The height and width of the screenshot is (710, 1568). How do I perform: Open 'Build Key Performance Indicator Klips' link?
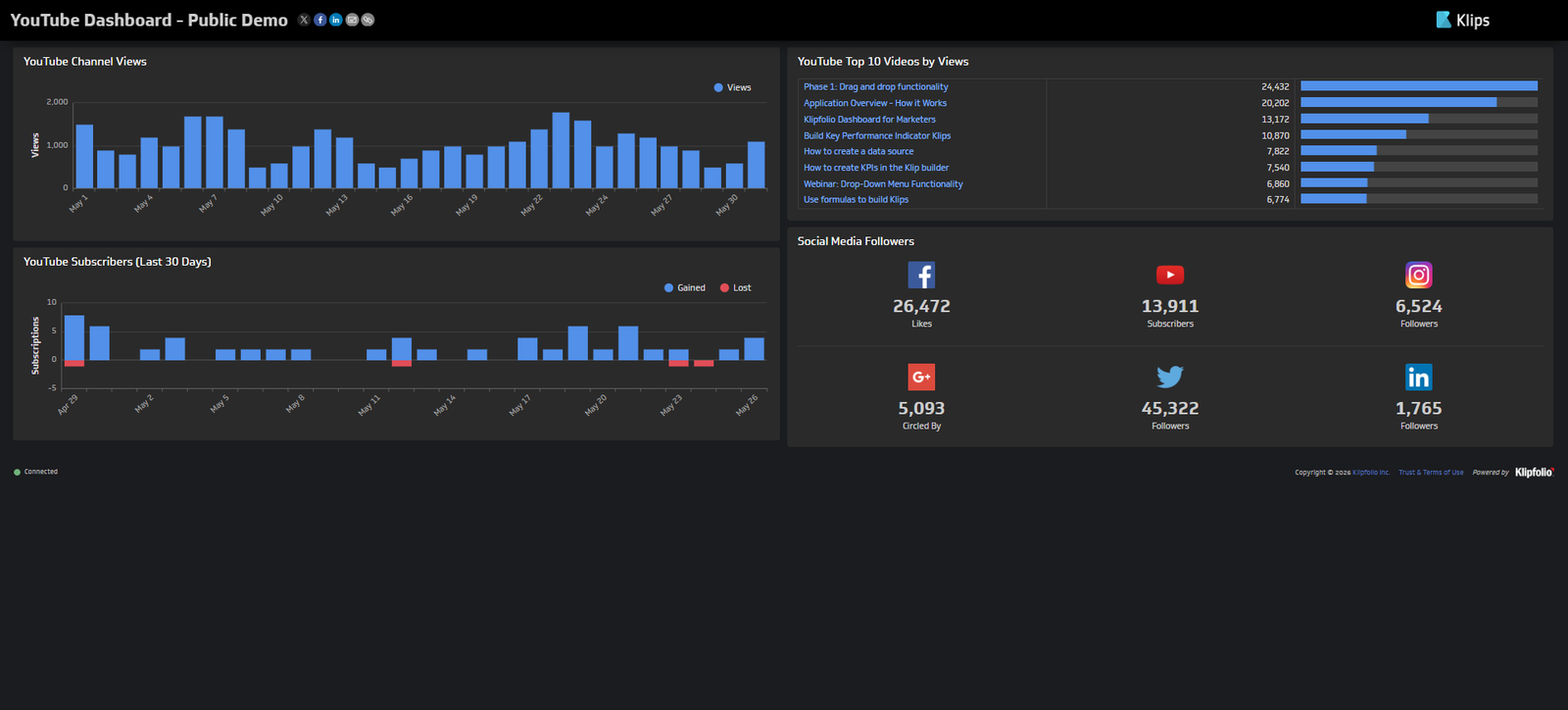click(x=877, y=135)
